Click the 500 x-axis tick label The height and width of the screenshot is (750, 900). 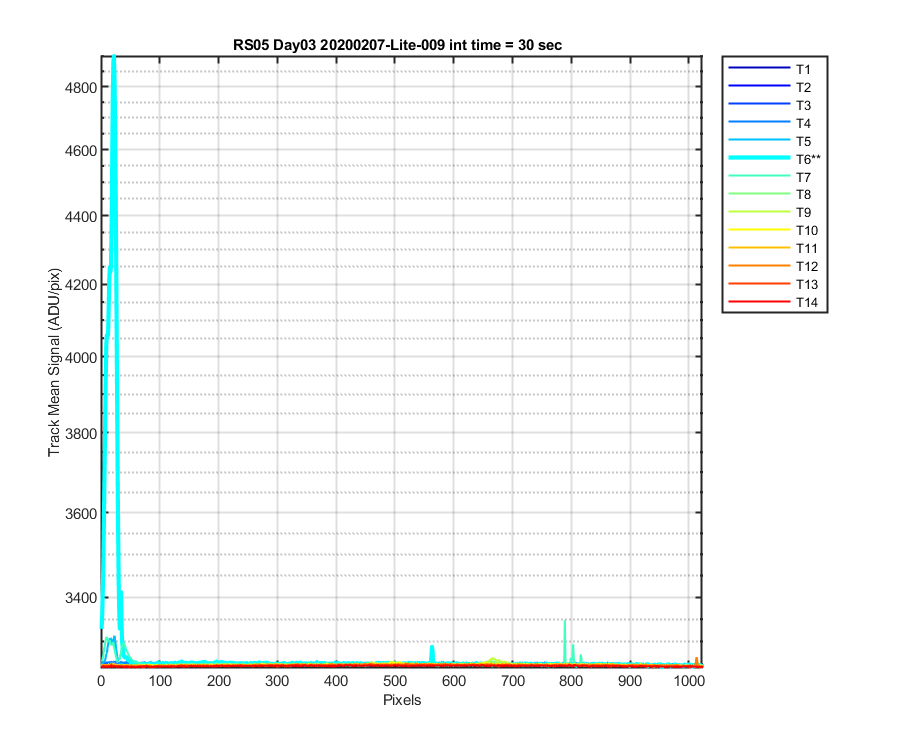[395, 681]
